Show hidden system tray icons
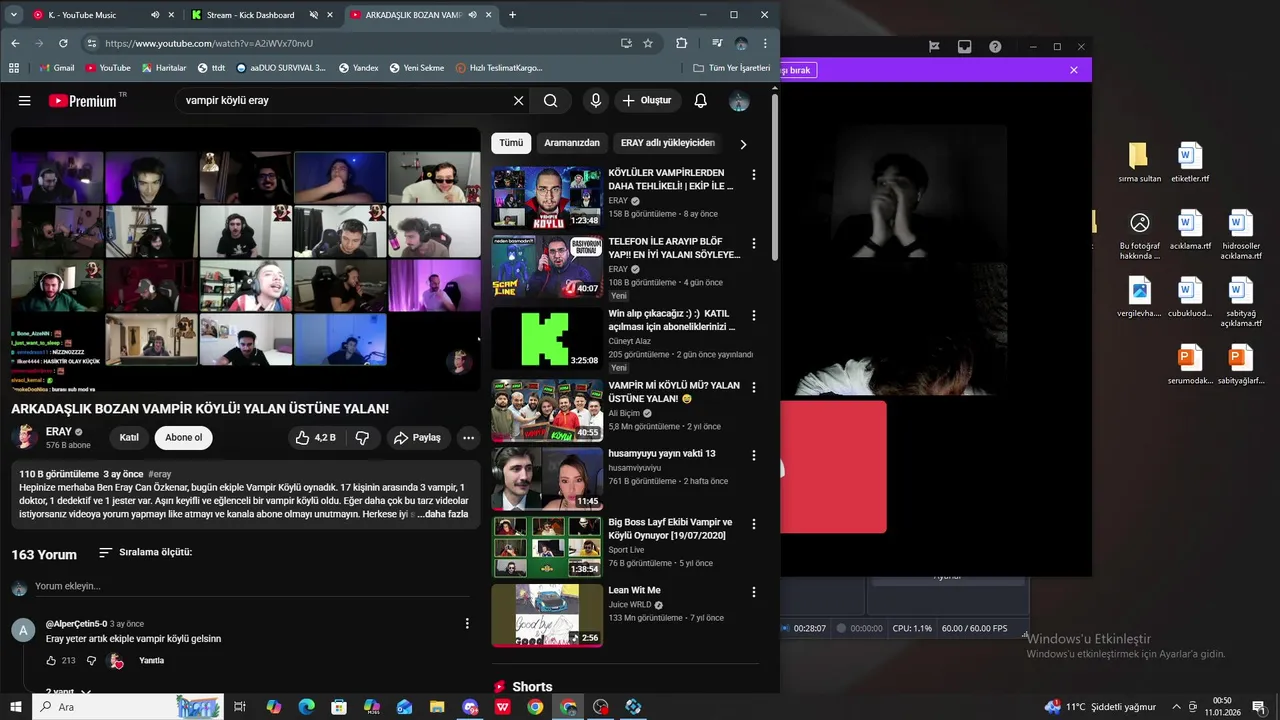The width and height of the screenshot is (1280, 720). tap(1176, 707)
